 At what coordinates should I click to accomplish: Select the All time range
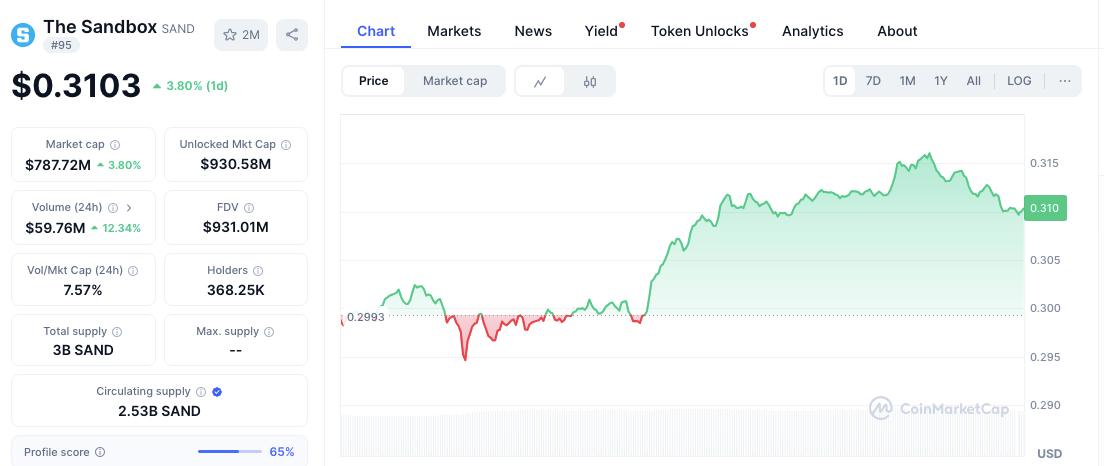973,81
